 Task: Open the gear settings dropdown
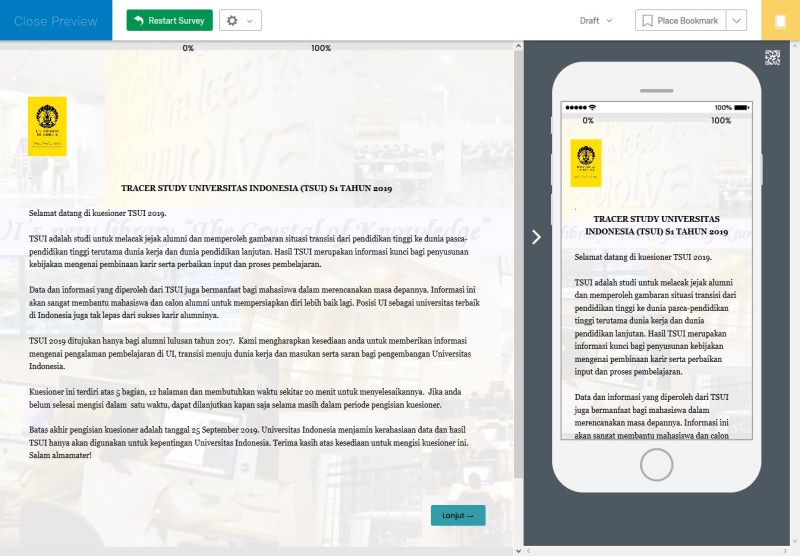(240, 20)
